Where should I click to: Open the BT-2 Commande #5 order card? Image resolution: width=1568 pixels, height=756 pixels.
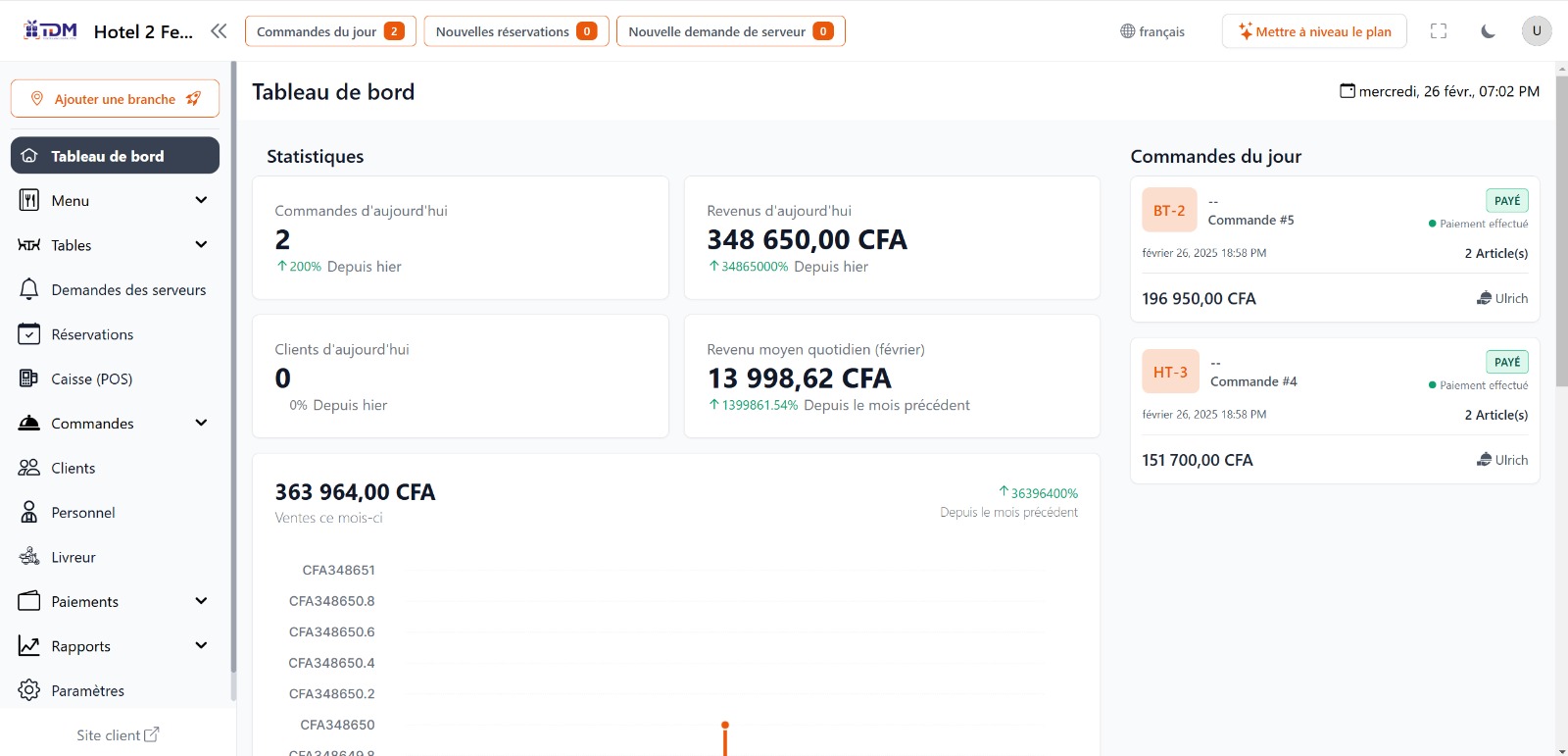(1334, 250)
